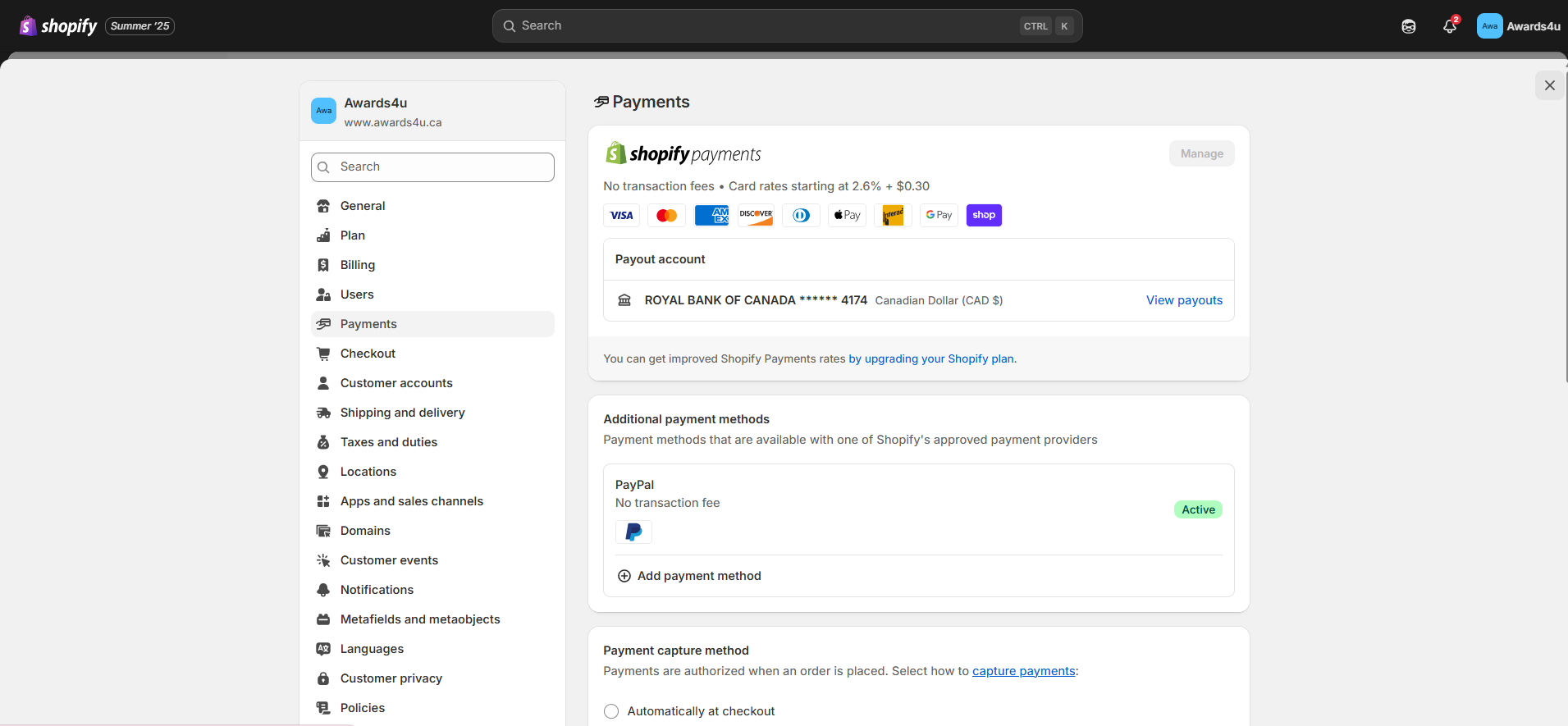1568x726 pixels.
Task: Select Automatically at checkout radio option
Action: click(611, 711)
